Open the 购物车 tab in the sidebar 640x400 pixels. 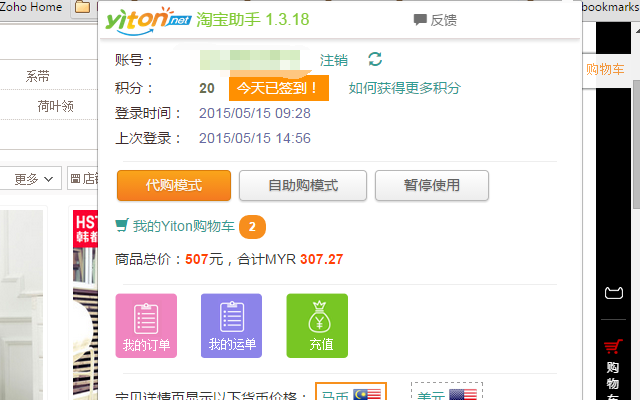[605, 70]
